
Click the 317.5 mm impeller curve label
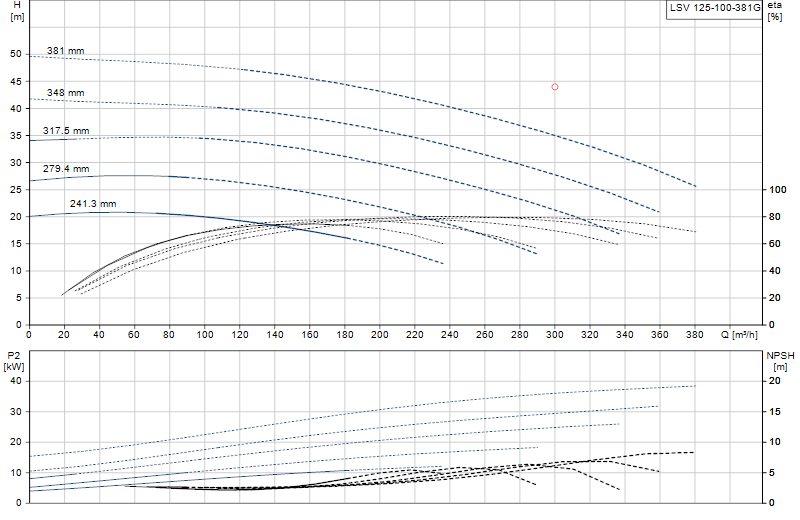point(66,131)
